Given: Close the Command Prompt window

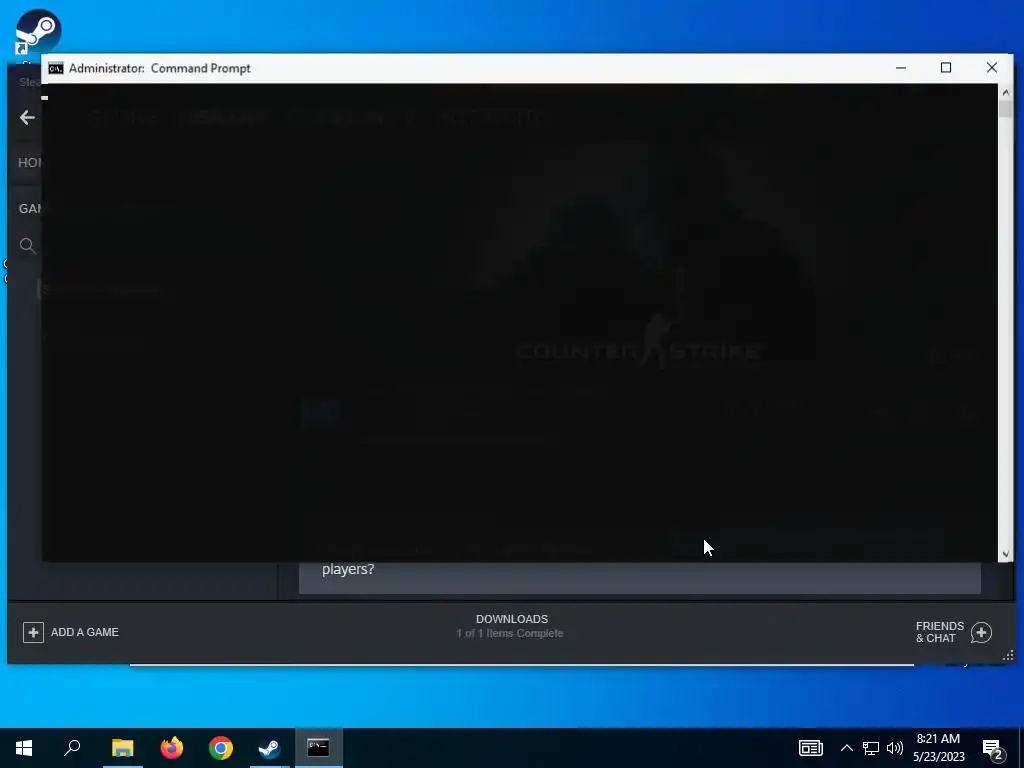Looking at the screenshot, I should [x=991, y=68].
